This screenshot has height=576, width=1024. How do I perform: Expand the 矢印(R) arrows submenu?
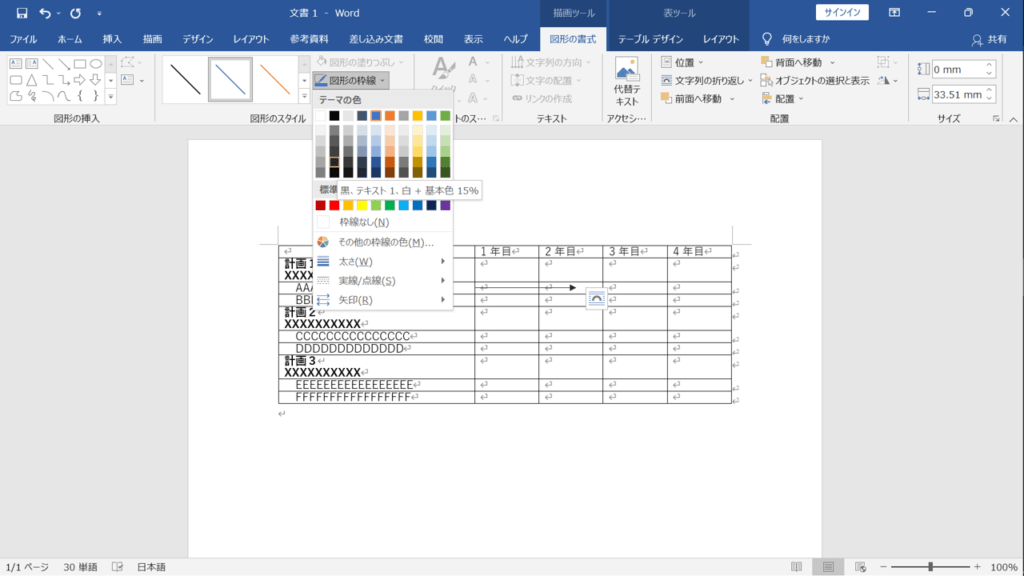(x=383, y=300)
